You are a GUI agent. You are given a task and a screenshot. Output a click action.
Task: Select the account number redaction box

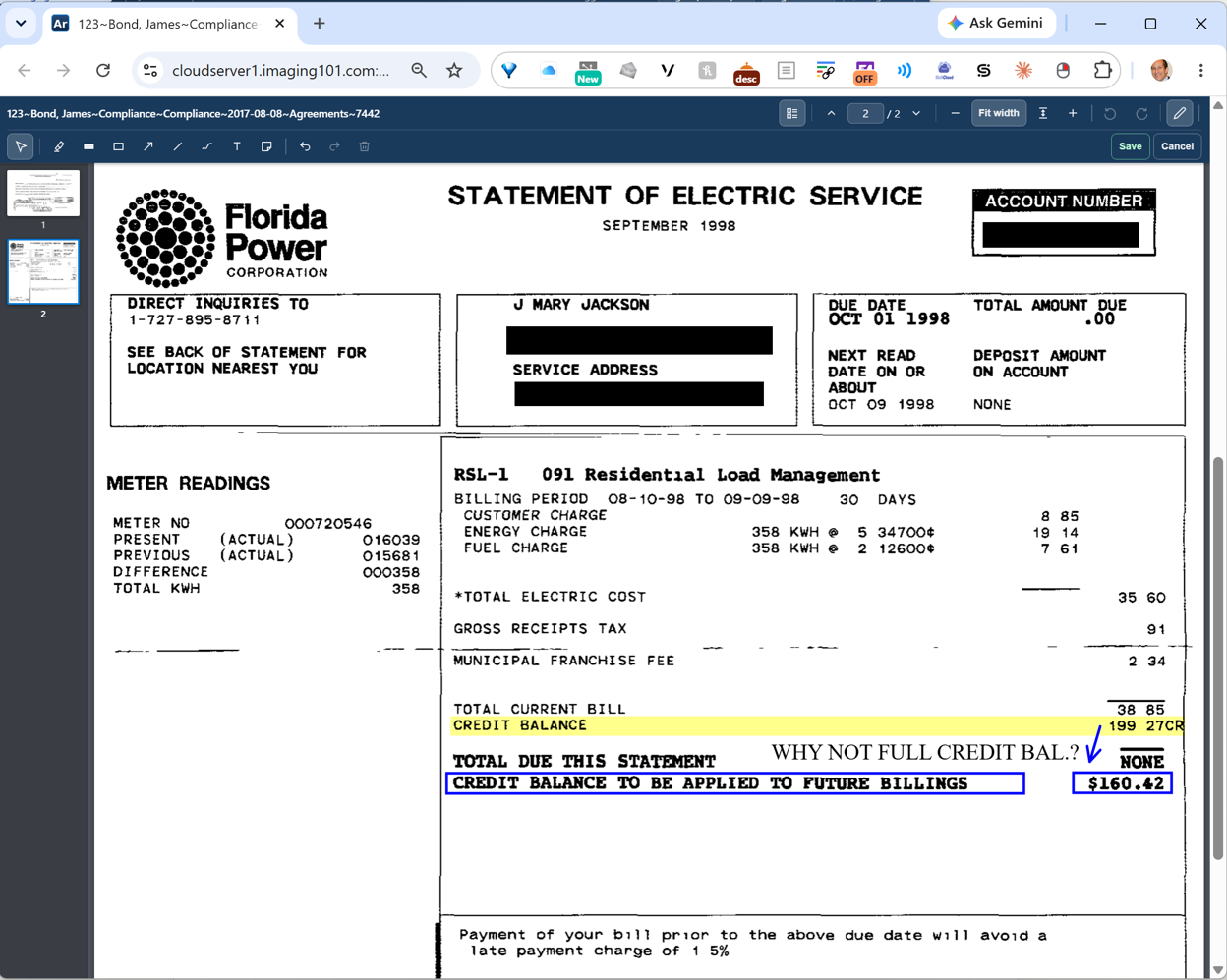click(1060, 235)
